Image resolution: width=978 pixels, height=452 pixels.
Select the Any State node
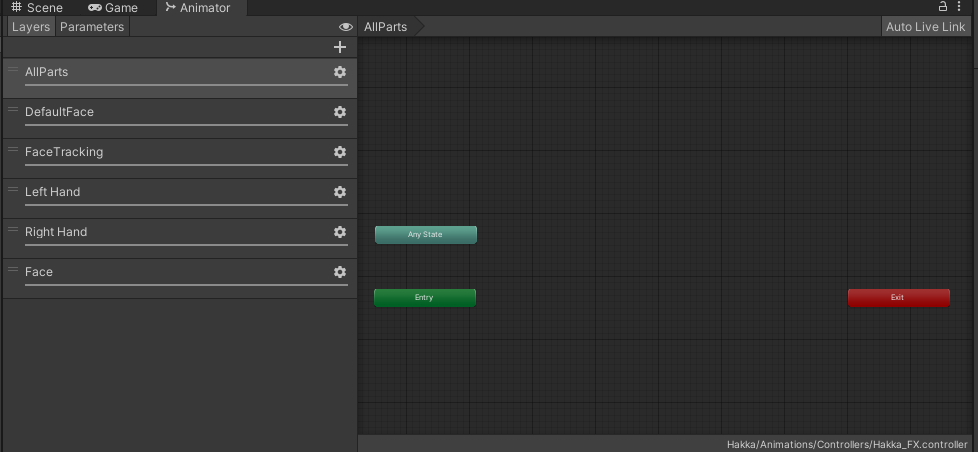click(x=425, y=234)
